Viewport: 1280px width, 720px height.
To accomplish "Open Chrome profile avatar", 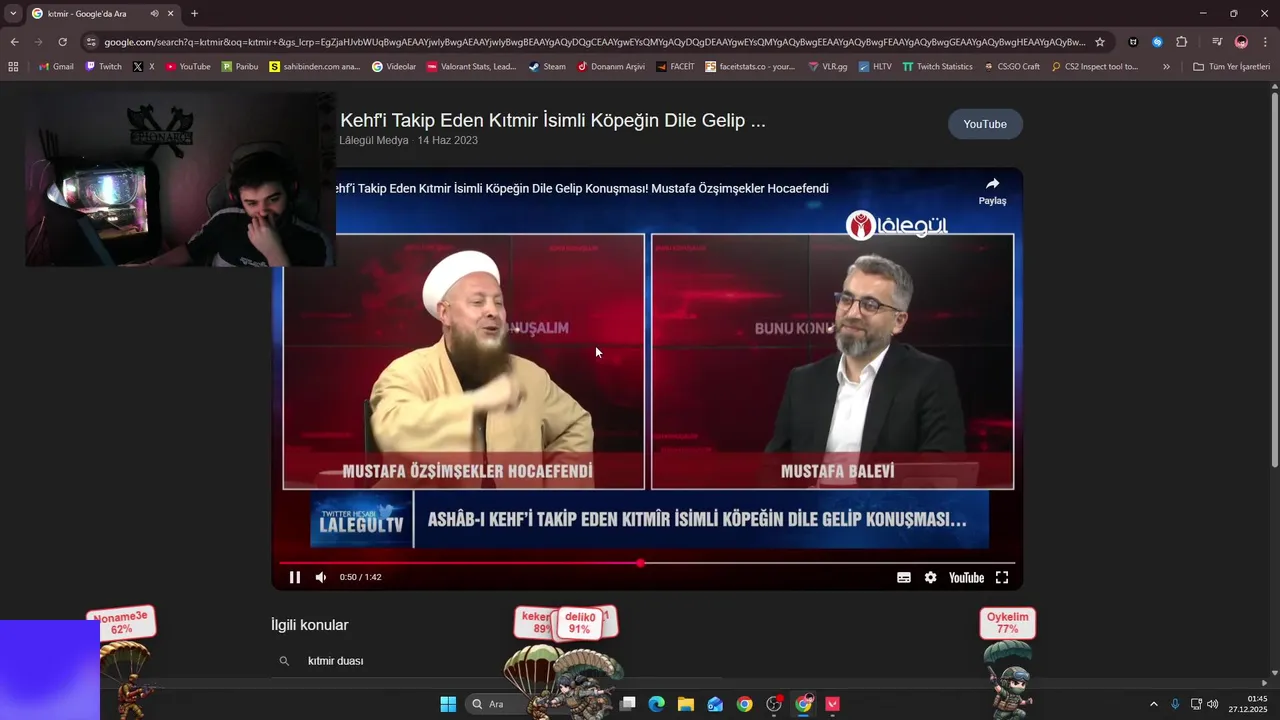I will (x=1241, y=42).
